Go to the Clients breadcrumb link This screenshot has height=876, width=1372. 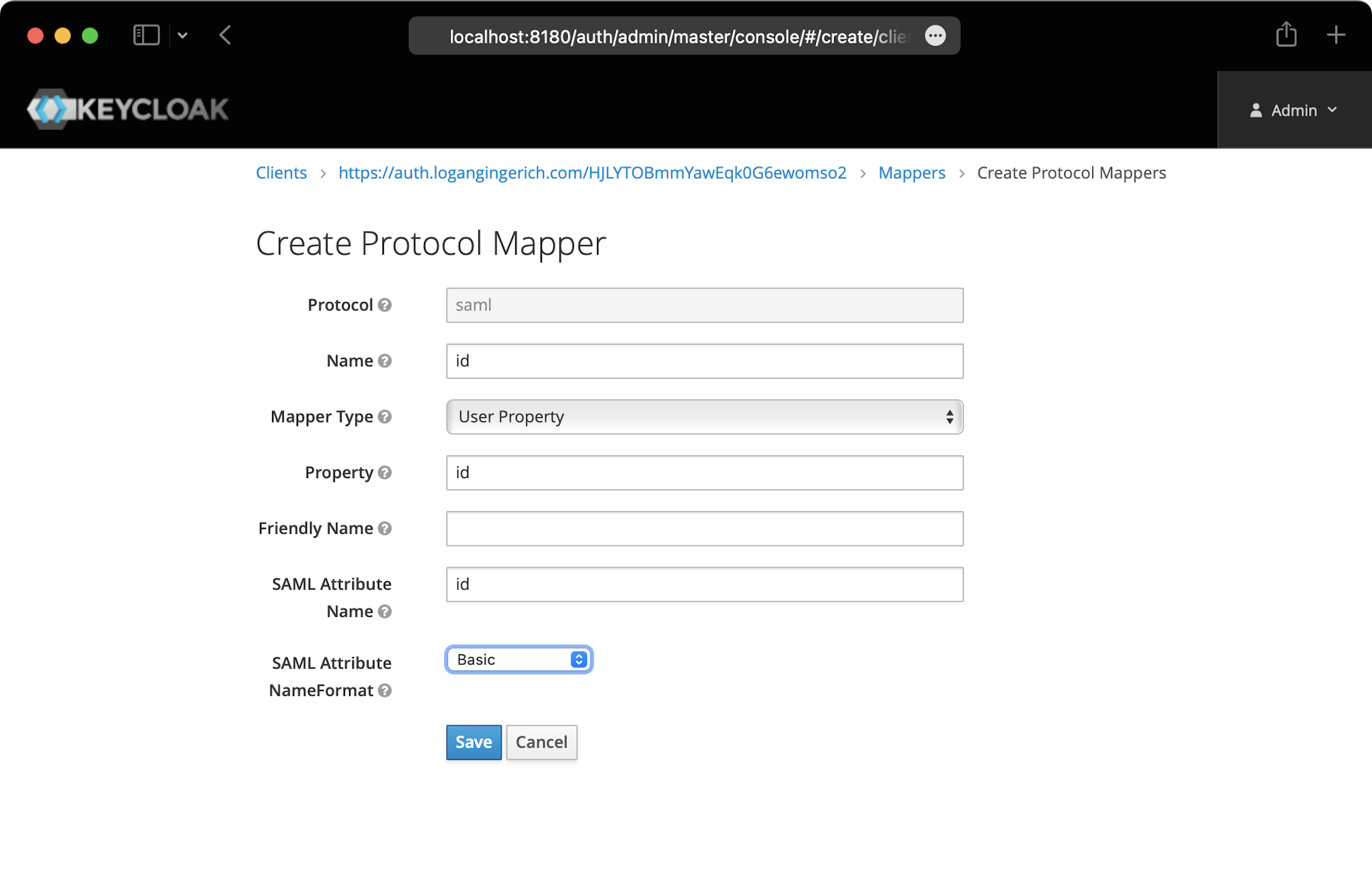[x=281, y=173]
